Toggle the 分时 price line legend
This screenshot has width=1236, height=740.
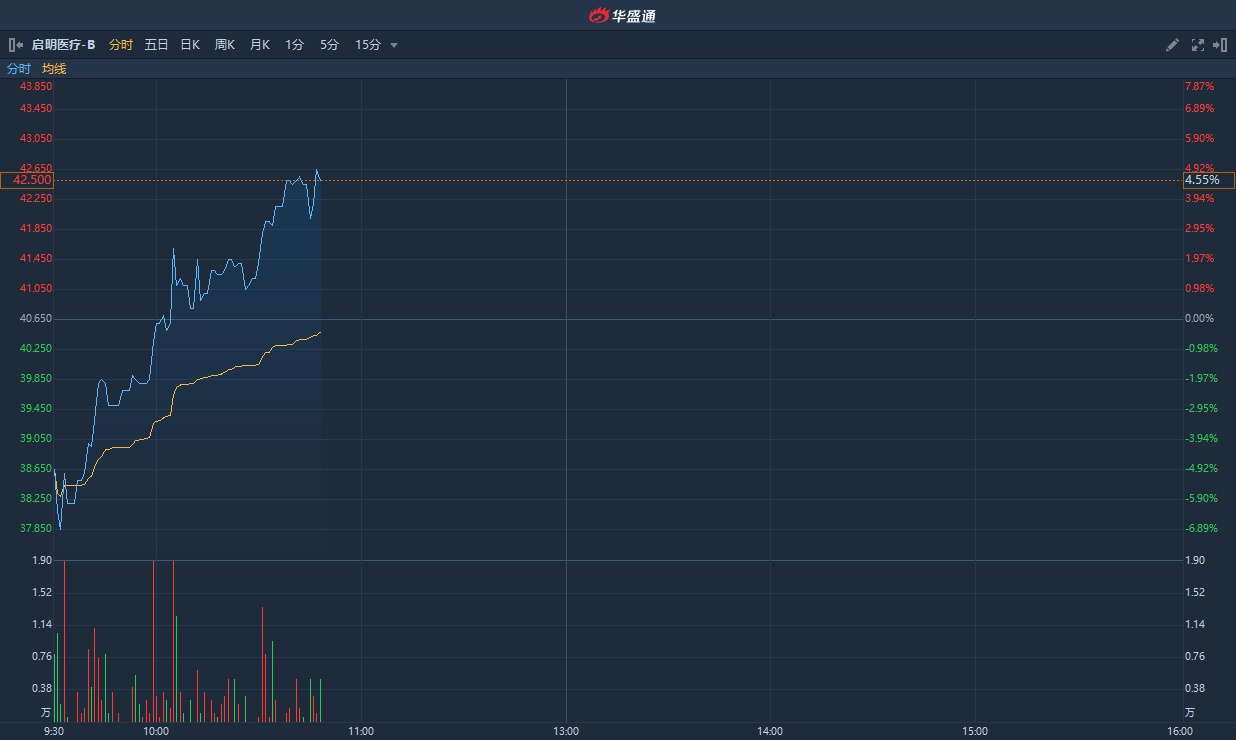click(x=19, y=69)
